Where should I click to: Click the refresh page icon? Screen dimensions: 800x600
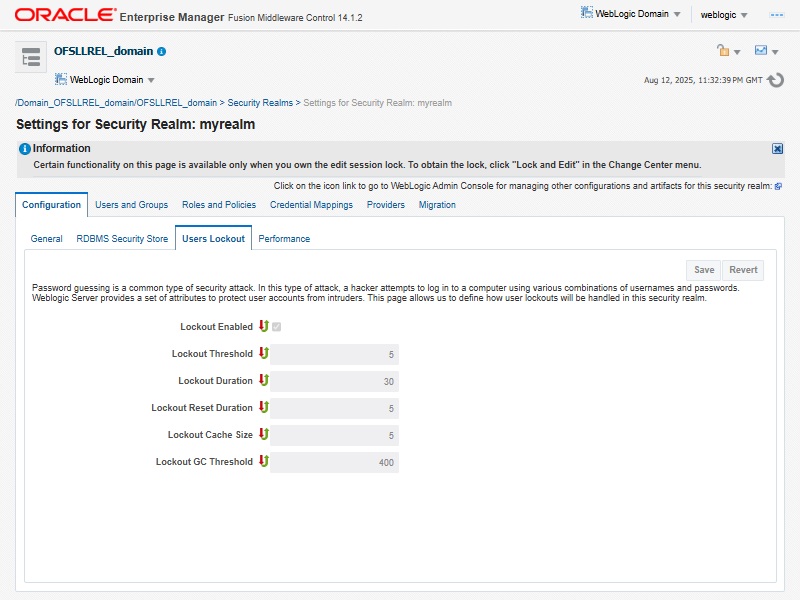(x=775, y=80)
